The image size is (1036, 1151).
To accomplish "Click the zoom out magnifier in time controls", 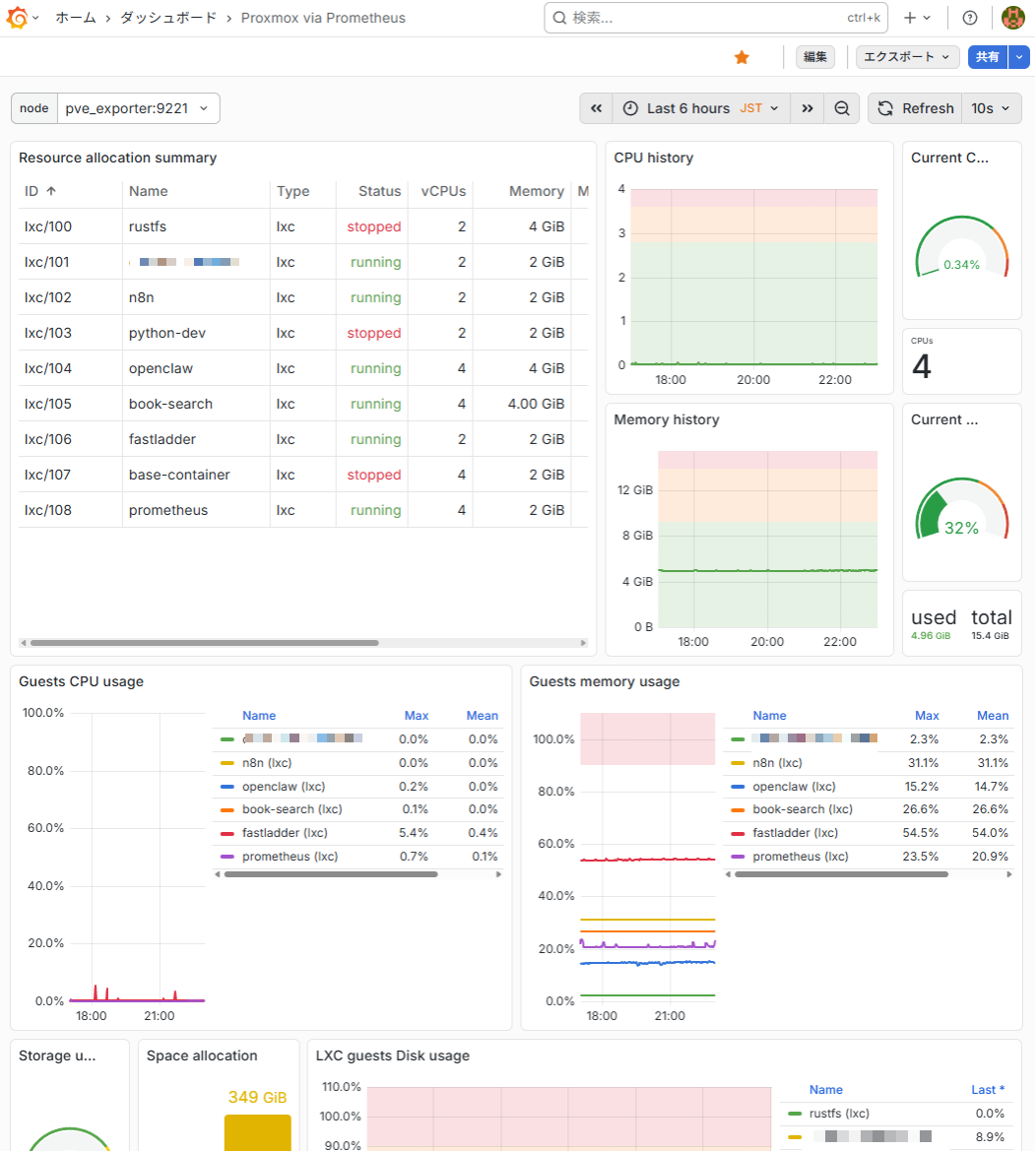I will point(842,108).
